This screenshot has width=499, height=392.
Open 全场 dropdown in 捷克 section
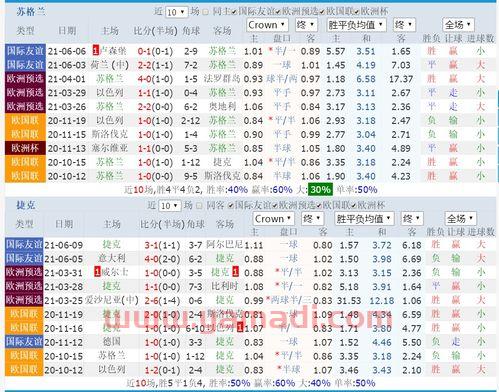click(x=460, y=219)
